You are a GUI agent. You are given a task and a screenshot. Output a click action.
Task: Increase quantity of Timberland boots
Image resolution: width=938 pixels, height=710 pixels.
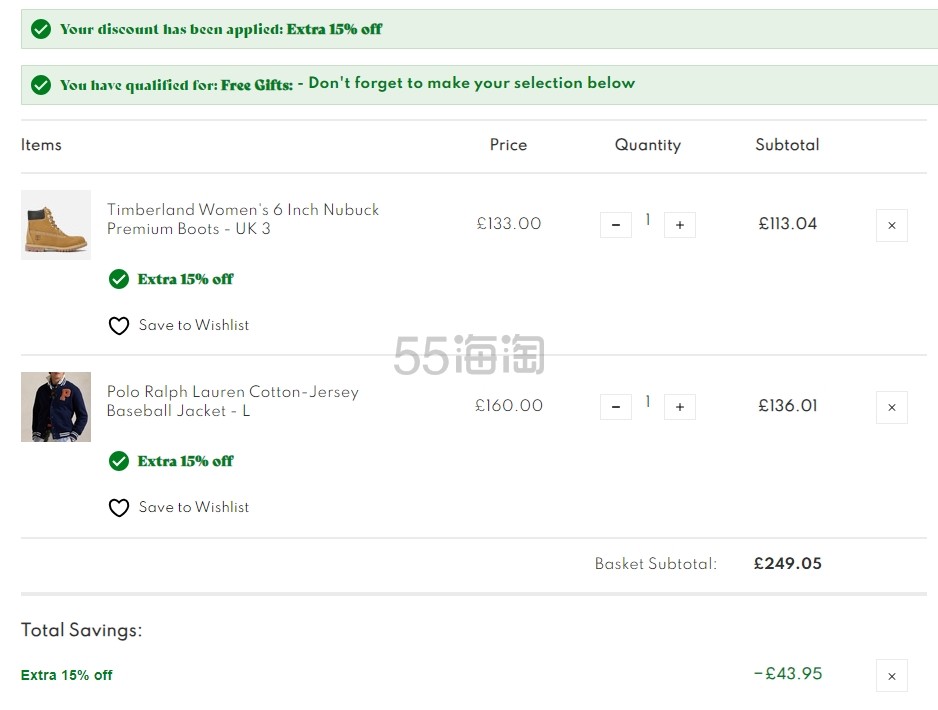pyautogui.click(x=680, y=225)
